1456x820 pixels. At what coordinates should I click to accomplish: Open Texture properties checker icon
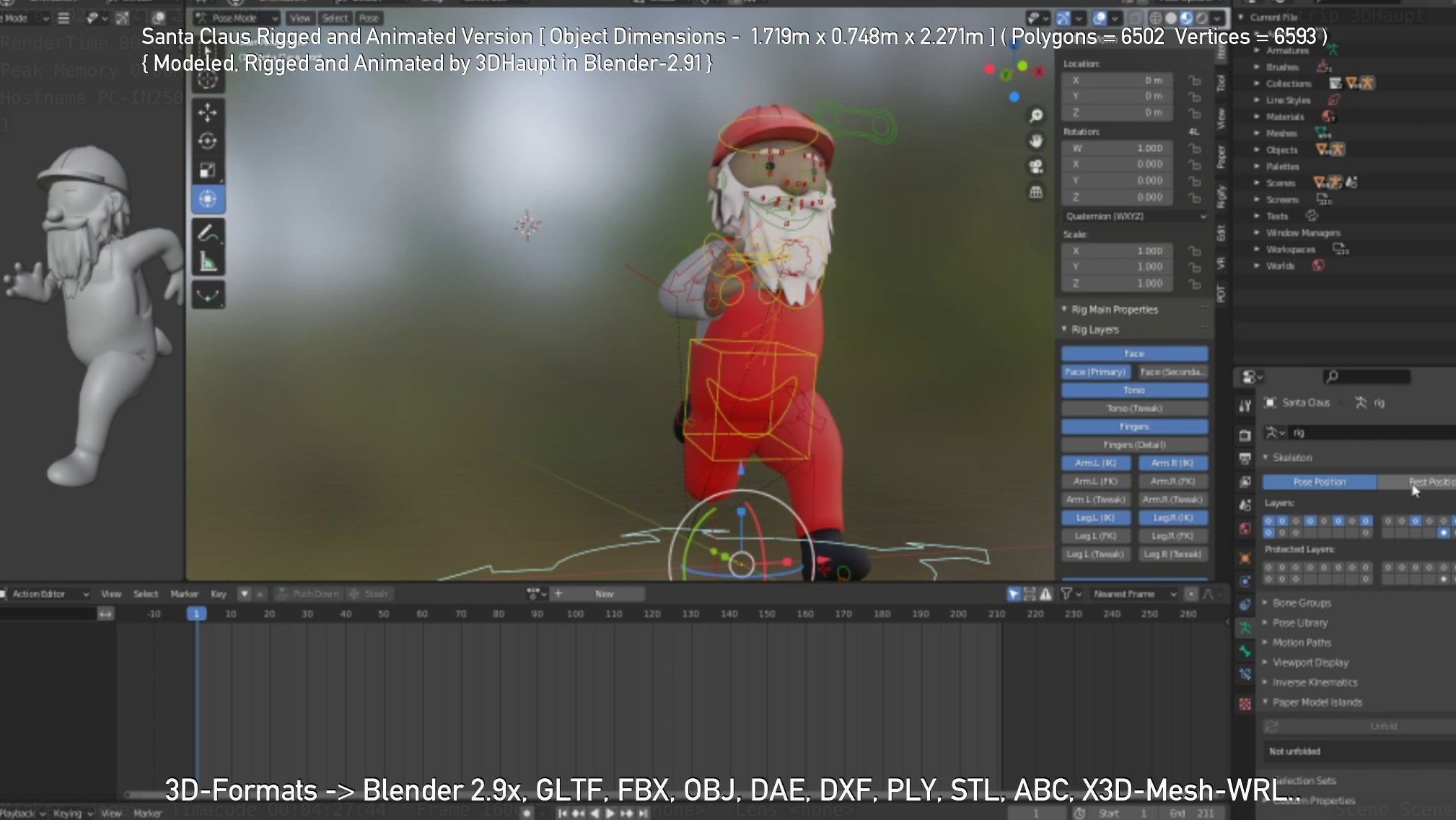[x=1245, y=703]
